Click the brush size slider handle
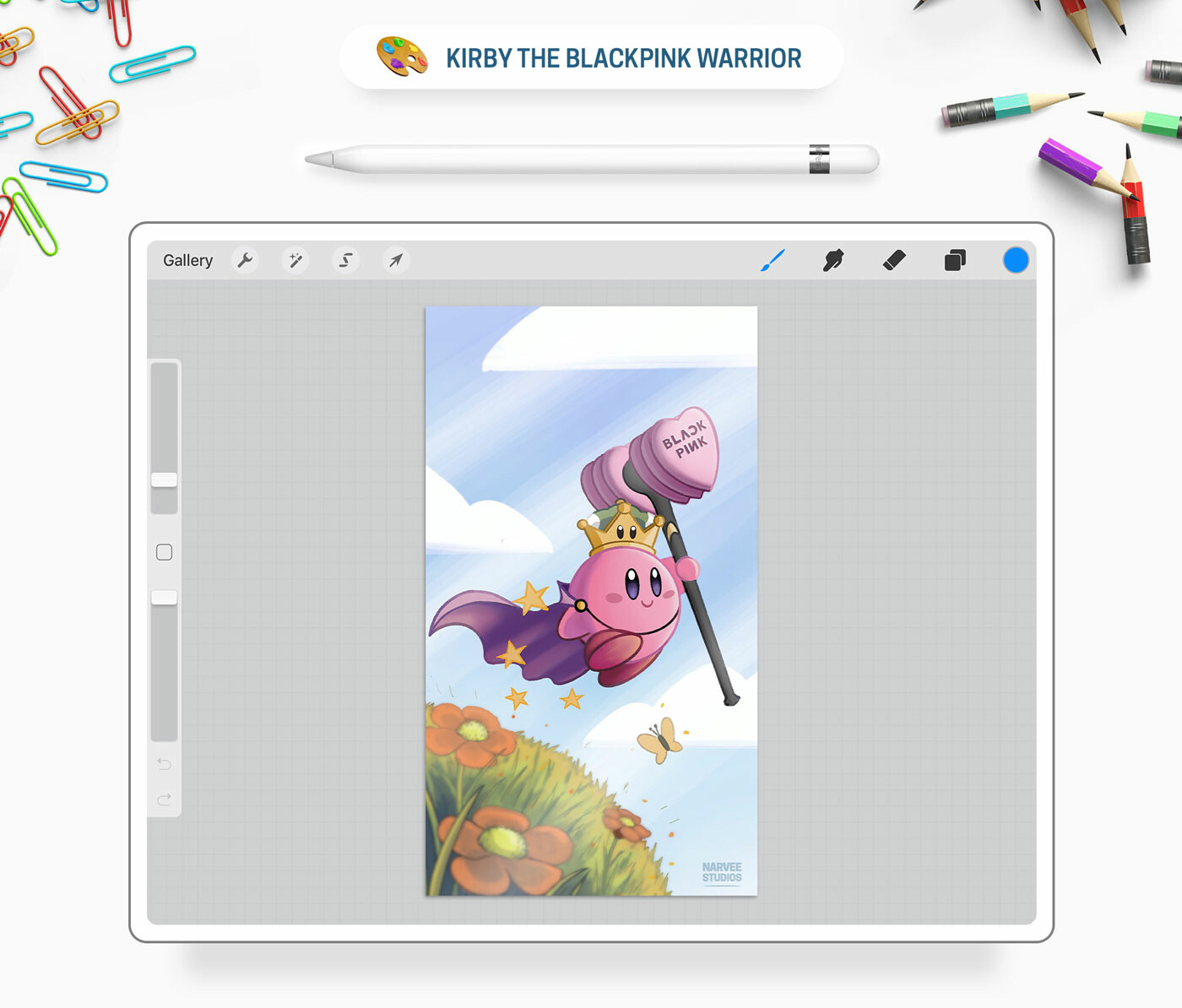 click(x=164, y=480)
